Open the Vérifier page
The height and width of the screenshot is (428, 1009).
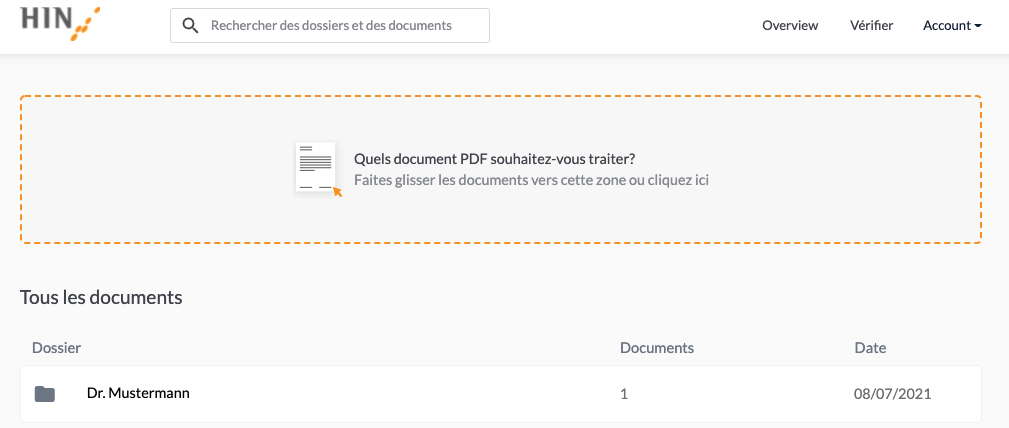[871, 26]
